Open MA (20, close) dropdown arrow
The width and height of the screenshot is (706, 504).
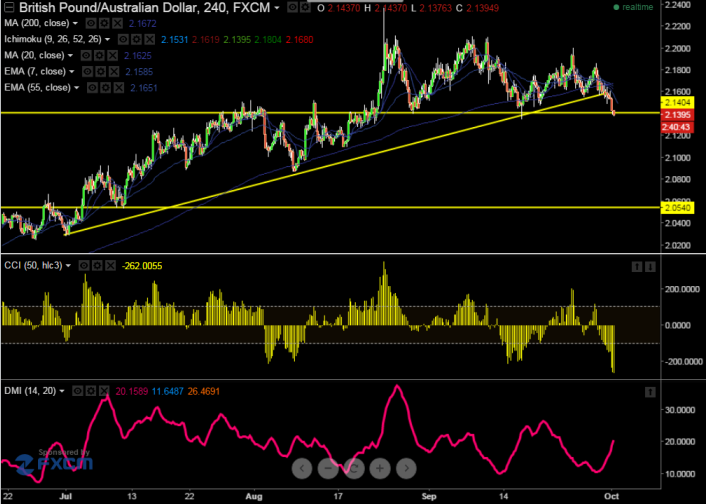pos(70,55)
